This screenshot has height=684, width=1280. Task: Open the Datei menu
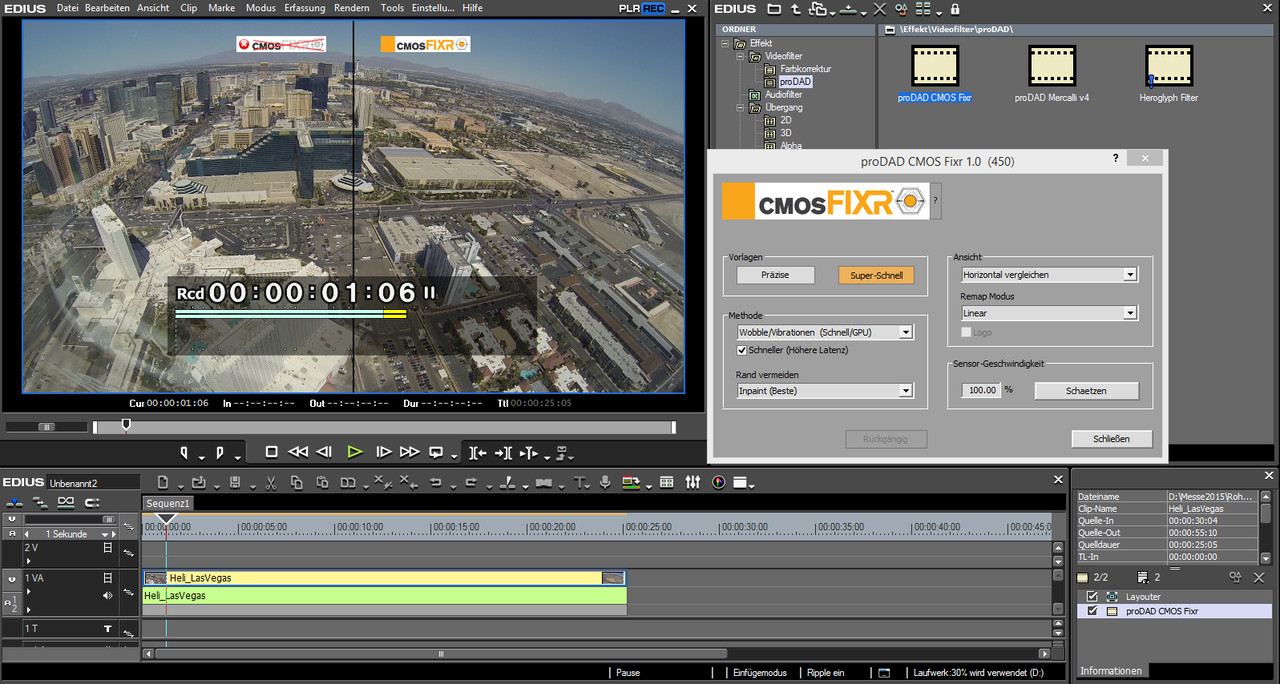click(68, 8)
